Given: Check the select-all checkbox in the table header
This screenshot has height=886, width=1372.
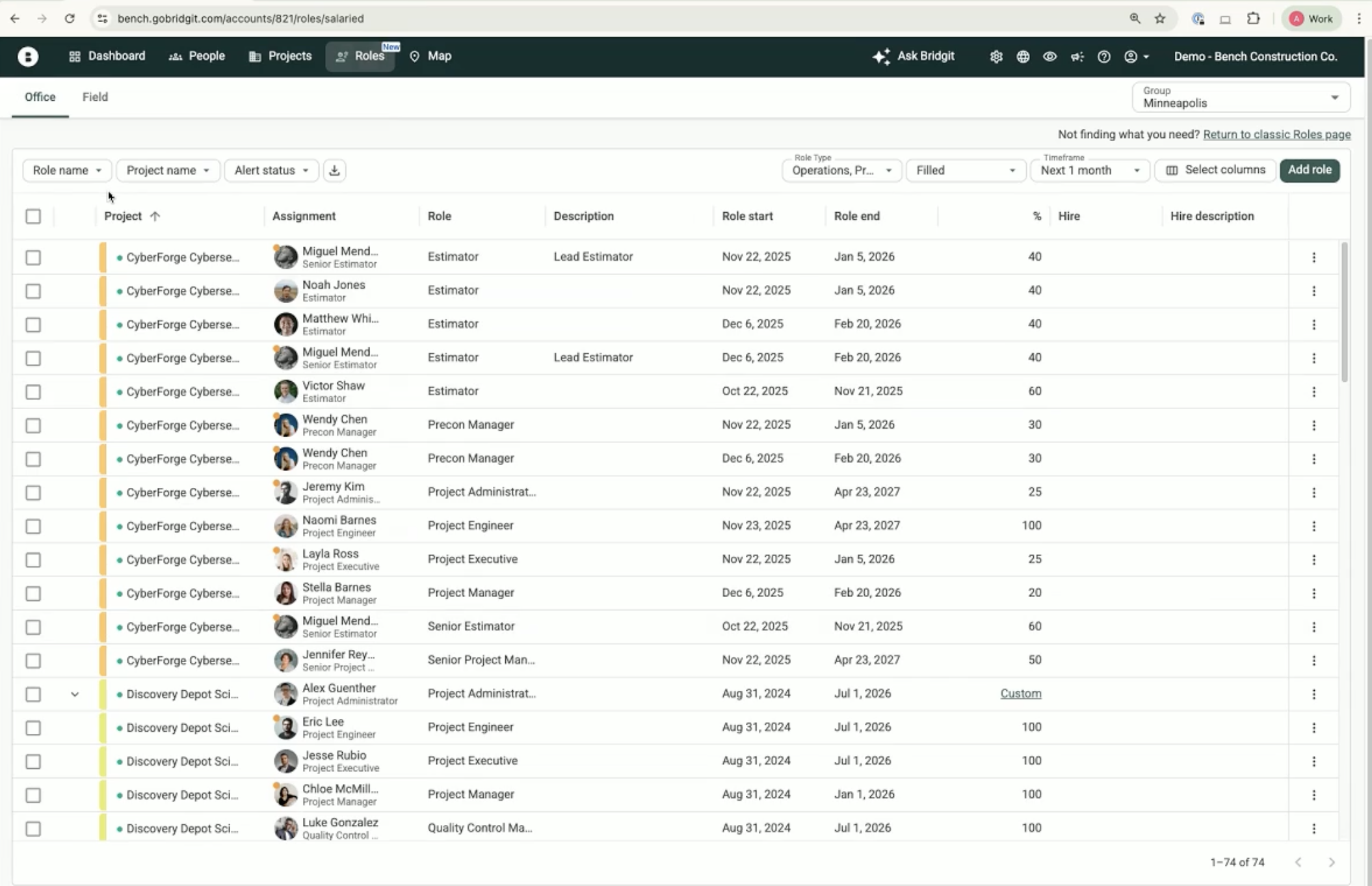Looking at the screenshot, I should coord(33,216).
